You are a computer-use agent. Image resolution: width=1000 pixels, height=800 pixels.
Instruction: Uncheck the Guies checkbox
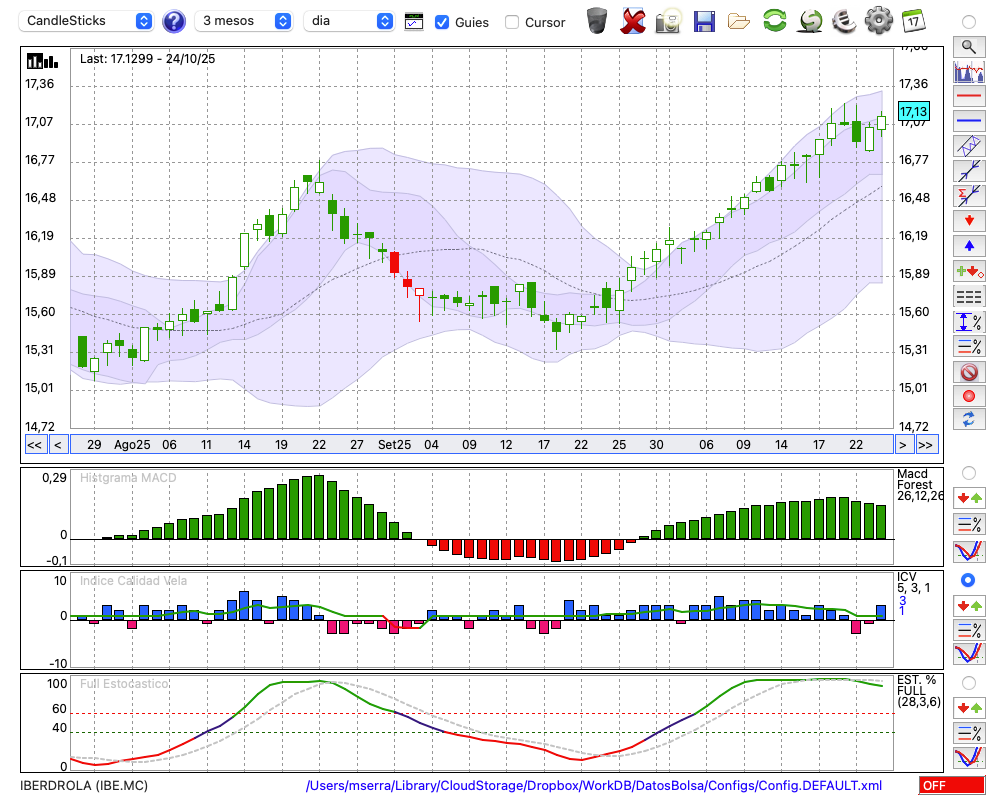pos(442,22)
